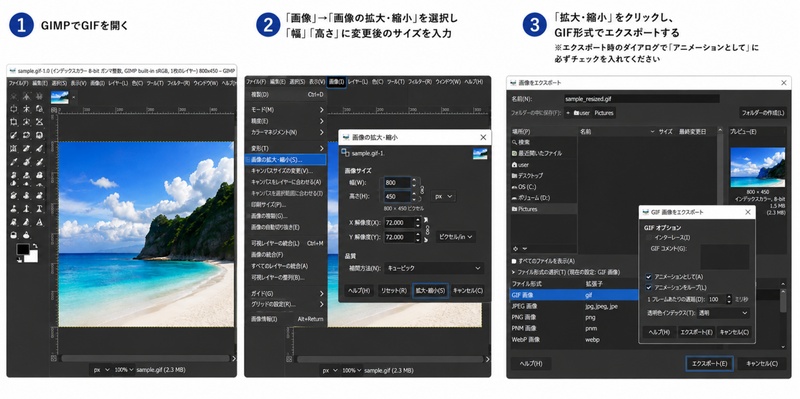The width and height of the screenshot is (800, 399).
Task: Open the 補間方法 キュービック dropdown
Action: tap(434, 268)
